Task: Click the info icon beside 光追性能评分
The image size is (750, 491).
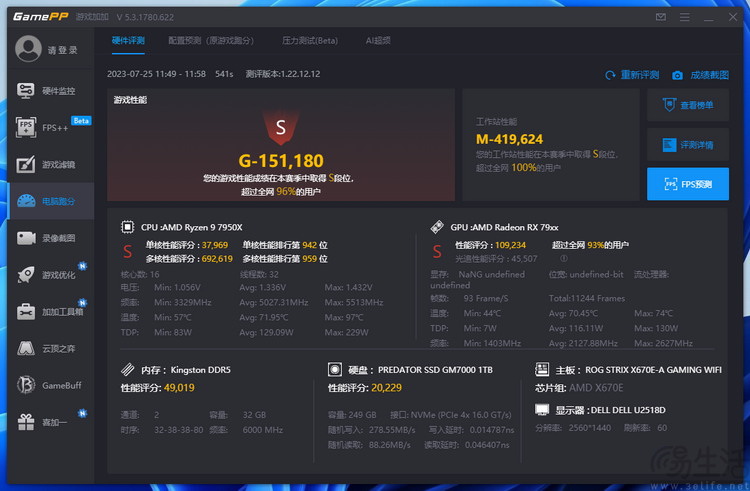Action: (x=564, y=259)
